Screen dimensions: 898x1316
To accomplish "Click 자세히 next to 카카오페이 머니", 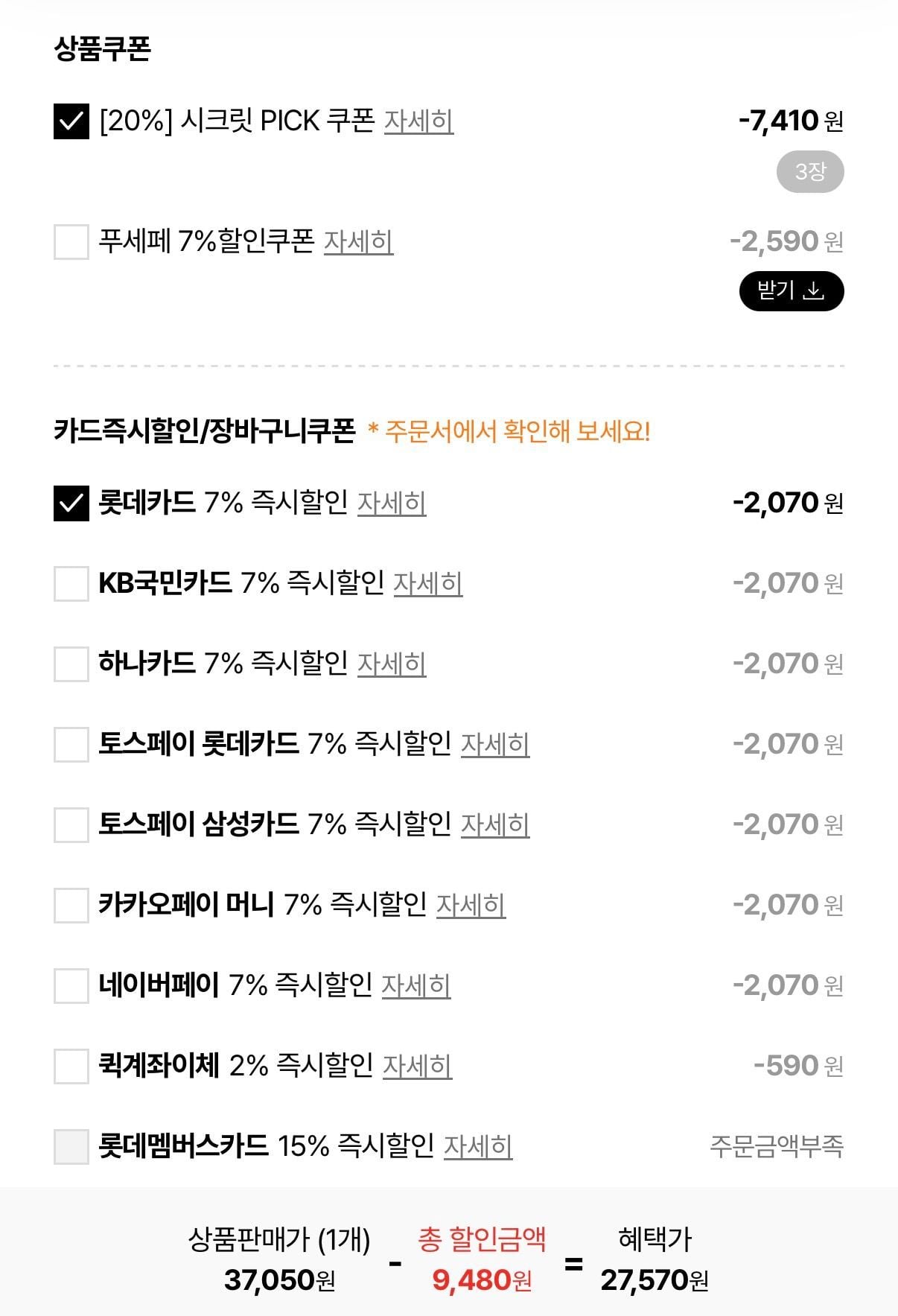I will tap(471, 906).
